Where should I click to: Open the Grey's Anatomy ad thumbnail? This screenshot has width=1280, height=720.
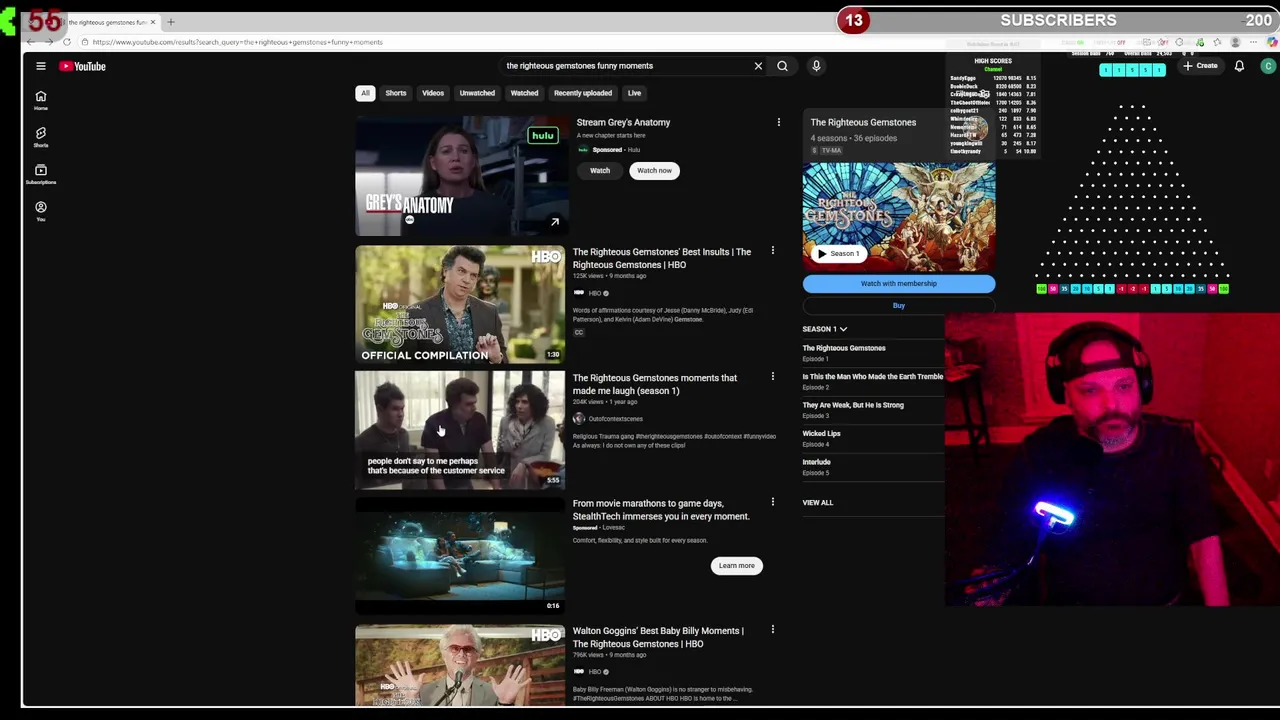click(x=460, y=176)
